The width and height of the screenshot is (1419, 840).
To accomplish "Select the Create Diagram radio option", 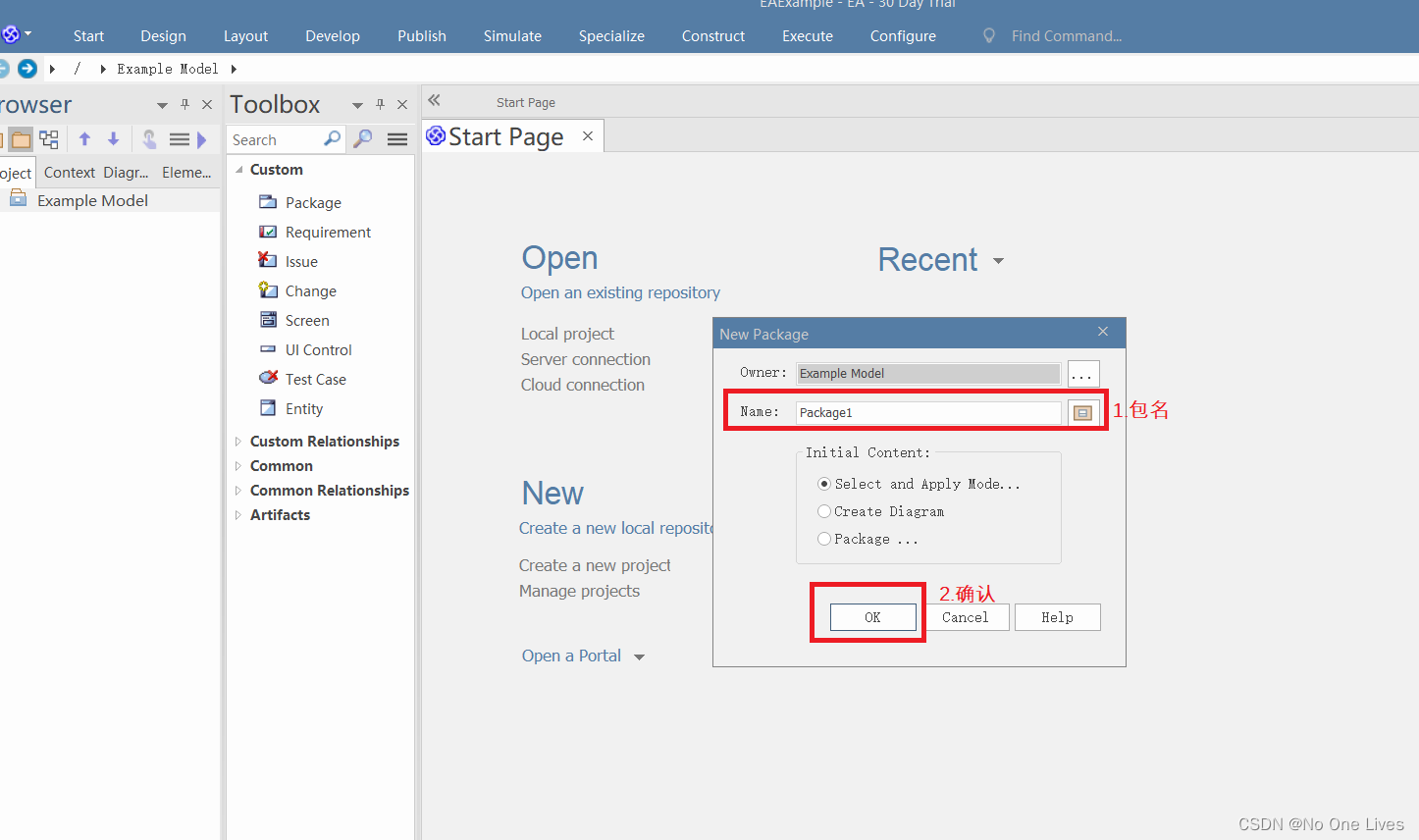I will [824, 511].
